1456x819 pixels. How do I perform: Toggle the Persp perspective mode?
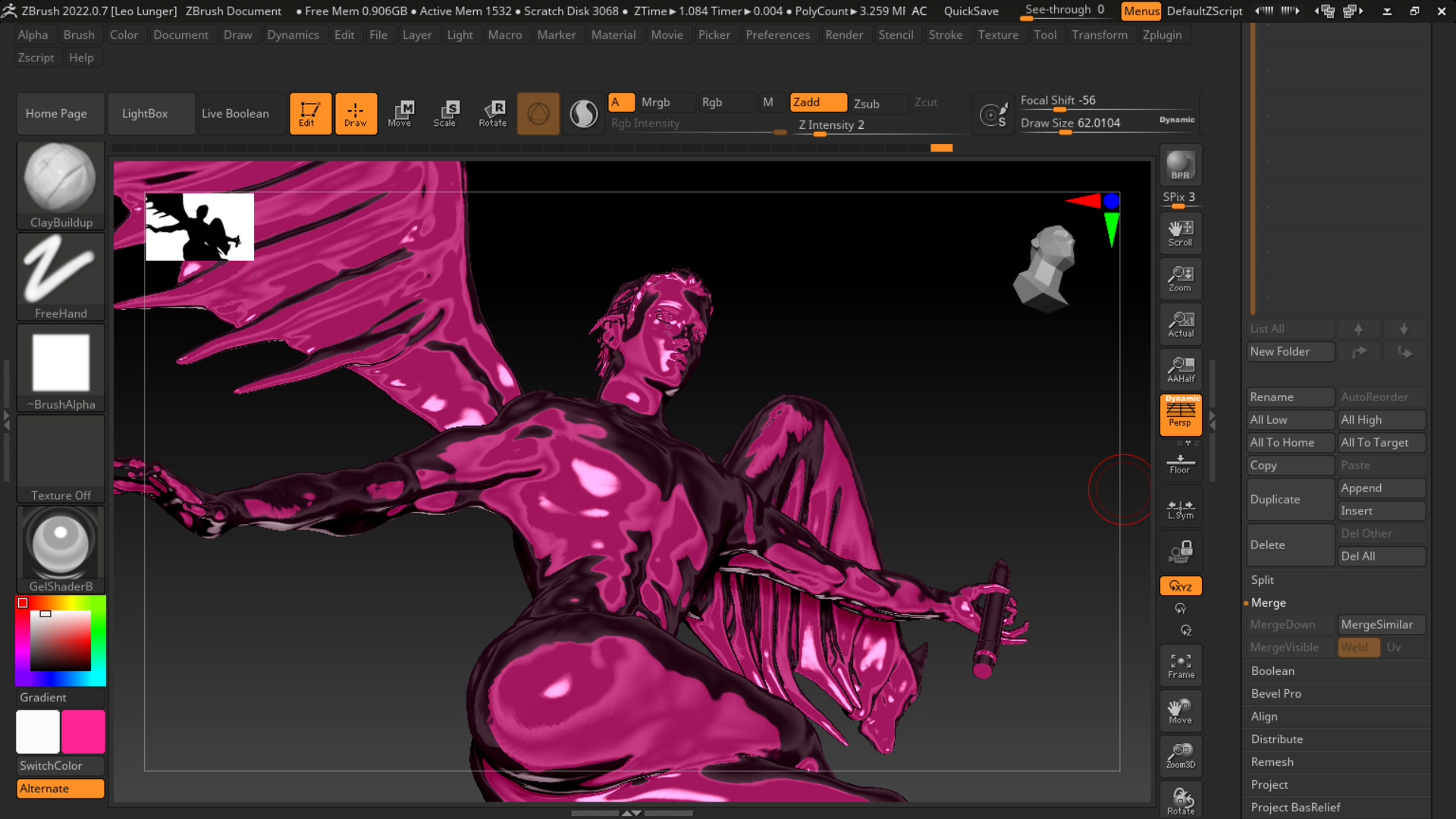[1180, 414]
